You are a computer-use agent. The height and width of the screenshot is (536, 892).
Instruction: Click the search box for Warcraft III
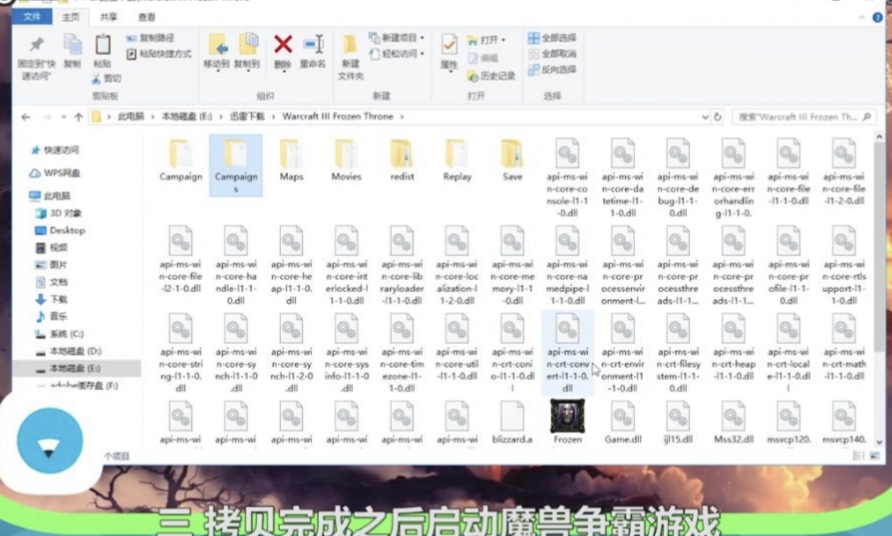click(803, 117)
